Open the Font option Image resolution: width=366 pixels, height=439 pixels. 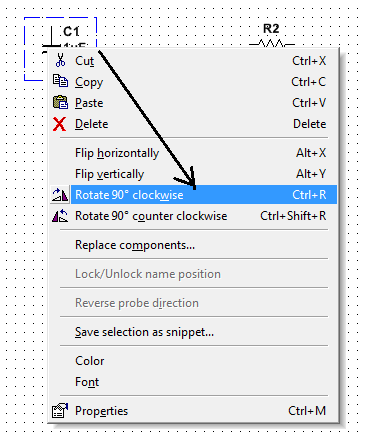point(193,382)
